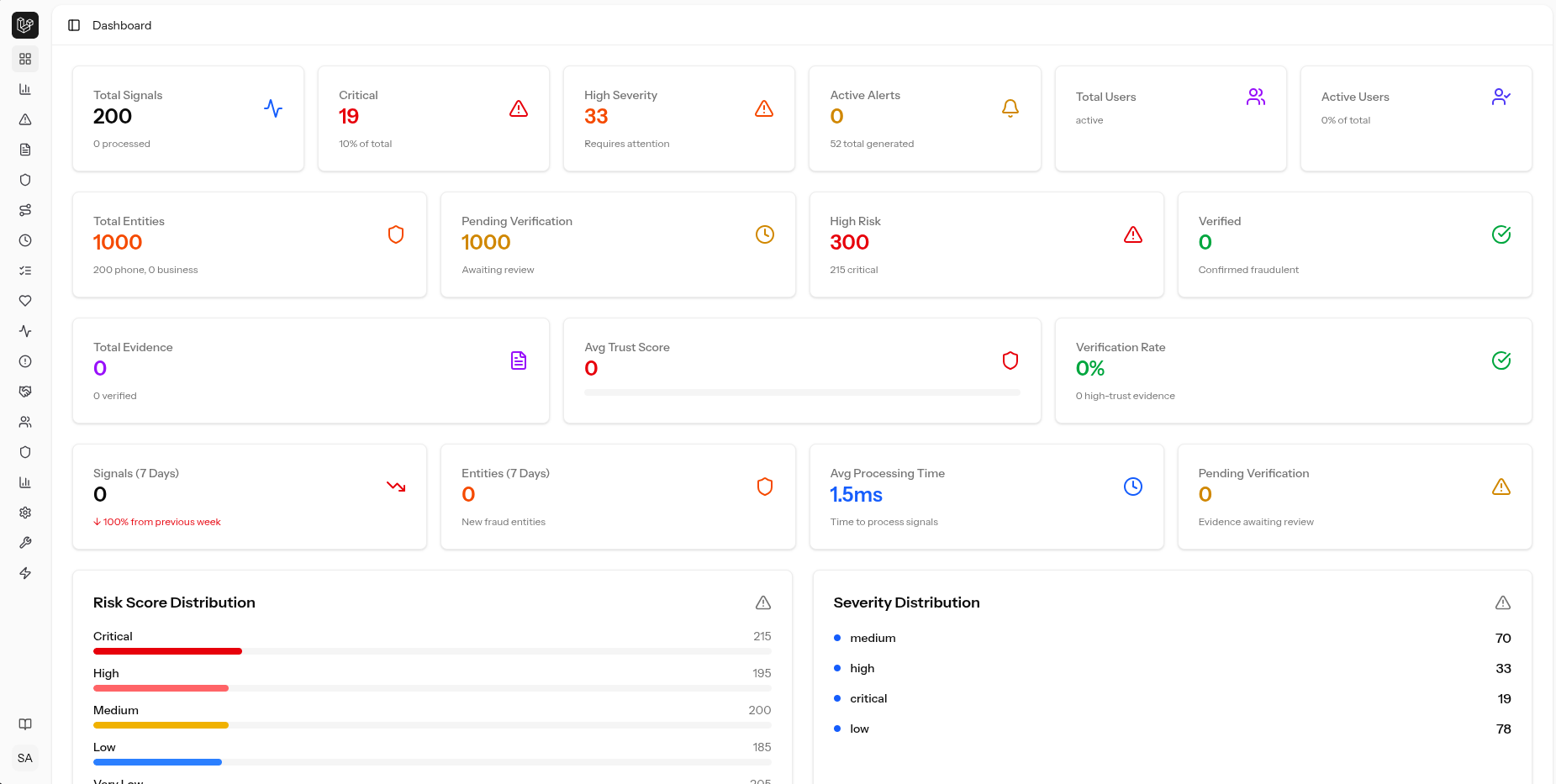
Task: Click the Avg Trust Score progress bar
Action: click(x=802, y=391)
